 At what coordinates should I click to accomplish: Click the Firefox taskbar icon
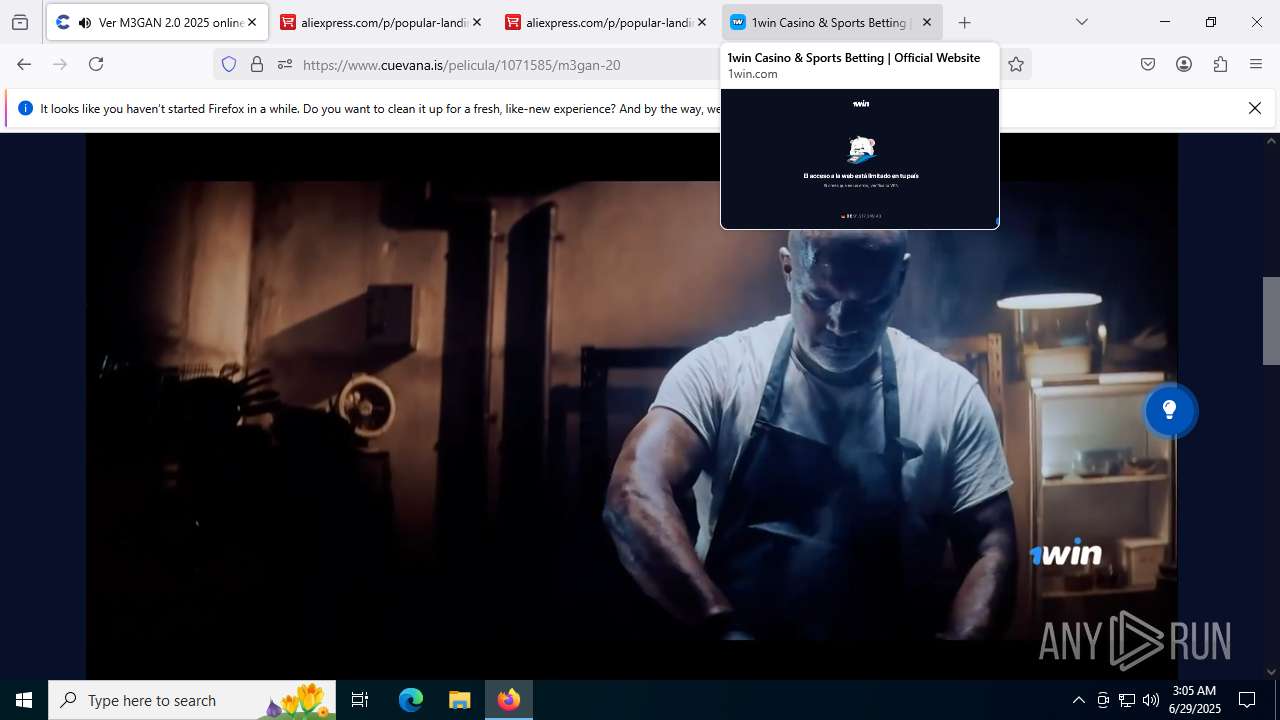(509, 700)
